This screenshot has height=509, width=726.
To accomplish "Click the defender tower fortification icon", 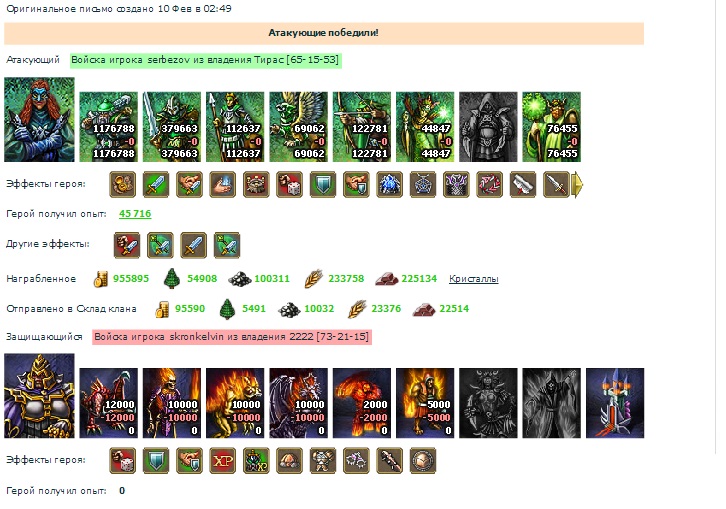I will (615, 403).
